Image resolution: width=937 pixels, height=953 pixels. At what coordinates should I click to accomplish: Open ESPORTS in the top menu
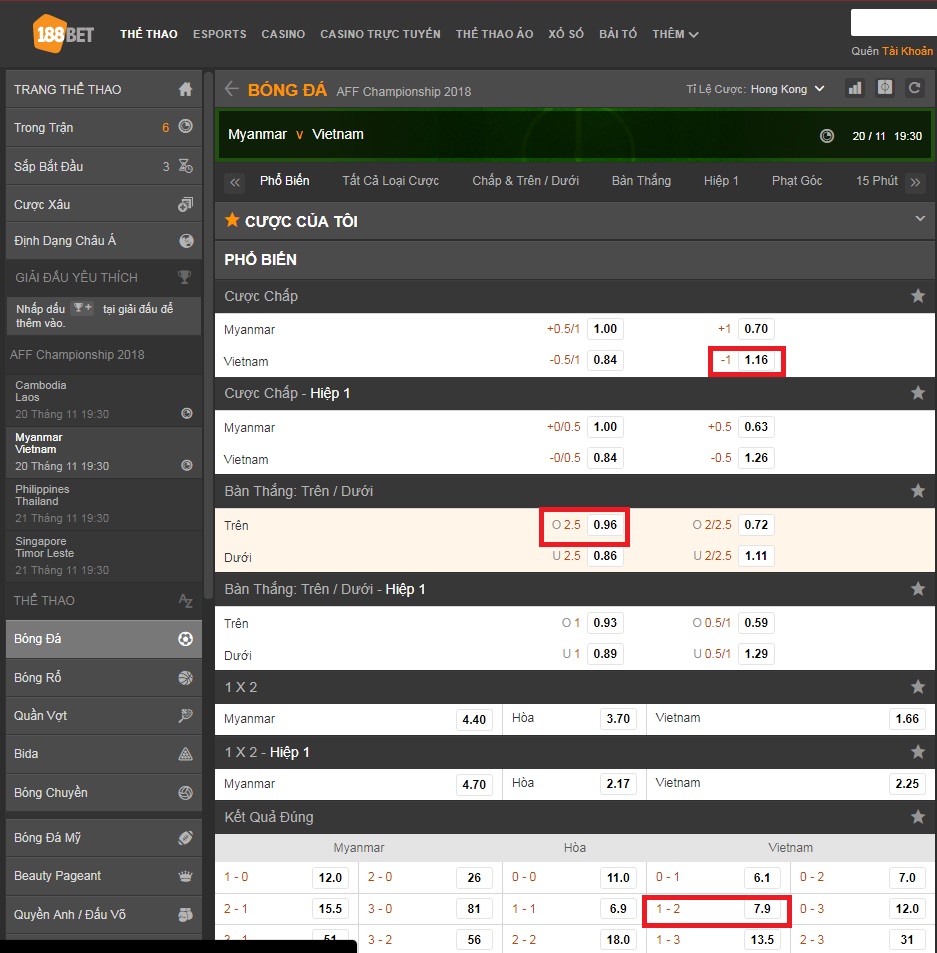tap(219, 34)
